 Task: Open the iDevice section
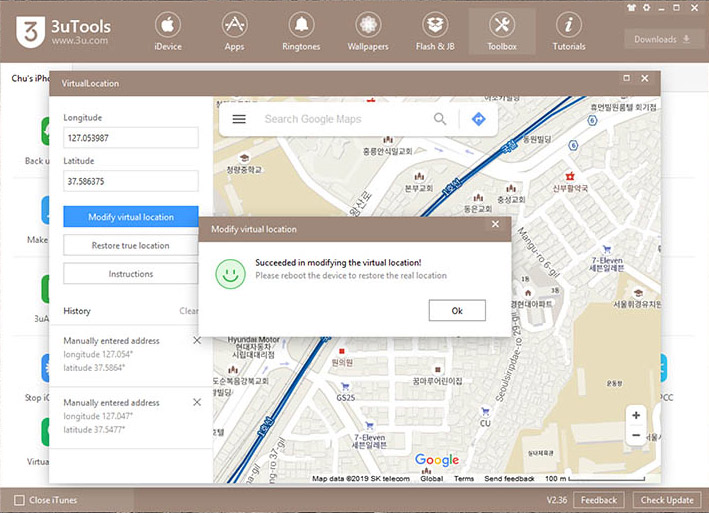pos(168,32)
